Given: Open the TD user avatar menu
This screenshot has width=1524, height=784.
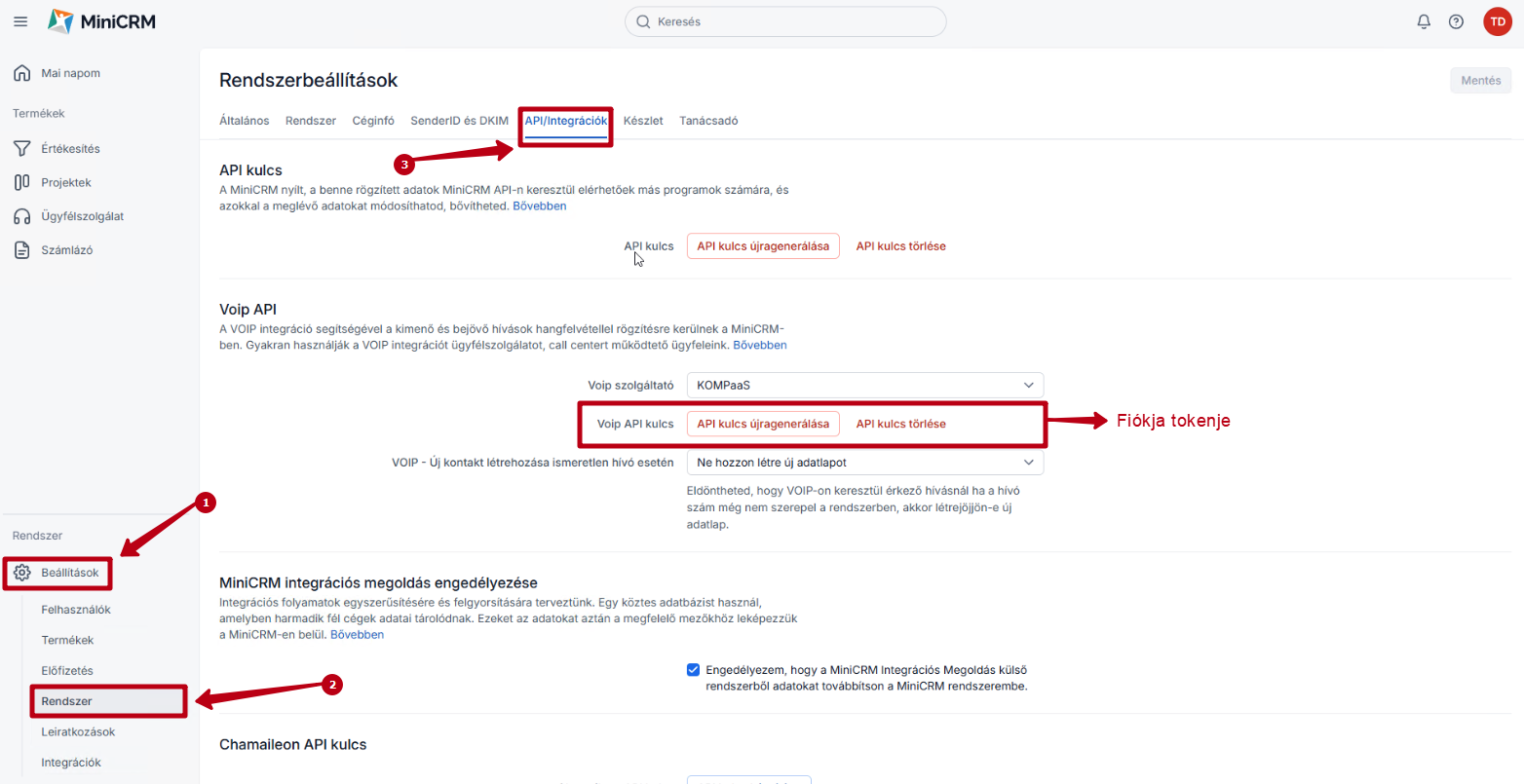Looking at the screenshot, I should click(x=1497, y=21).
